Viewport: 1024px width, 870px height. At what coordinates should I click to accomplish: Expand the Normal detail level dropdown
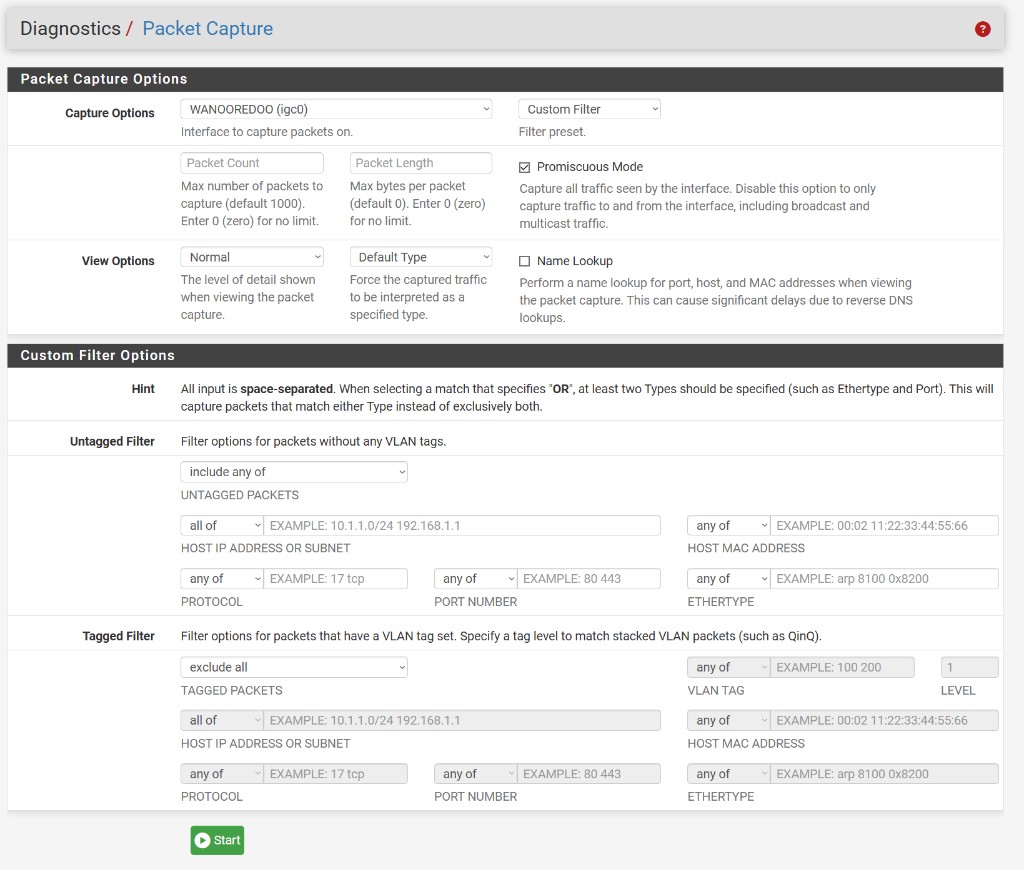[252, 257]
